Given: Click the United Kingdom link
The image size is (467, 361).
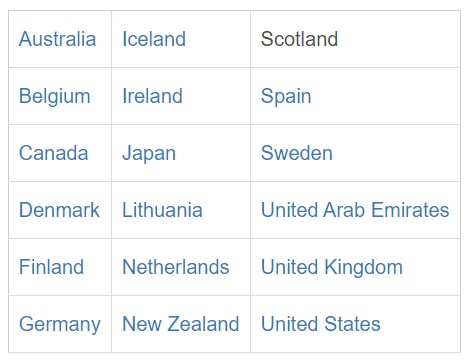Looking at the screenshot, I should (x=332, y=268).
